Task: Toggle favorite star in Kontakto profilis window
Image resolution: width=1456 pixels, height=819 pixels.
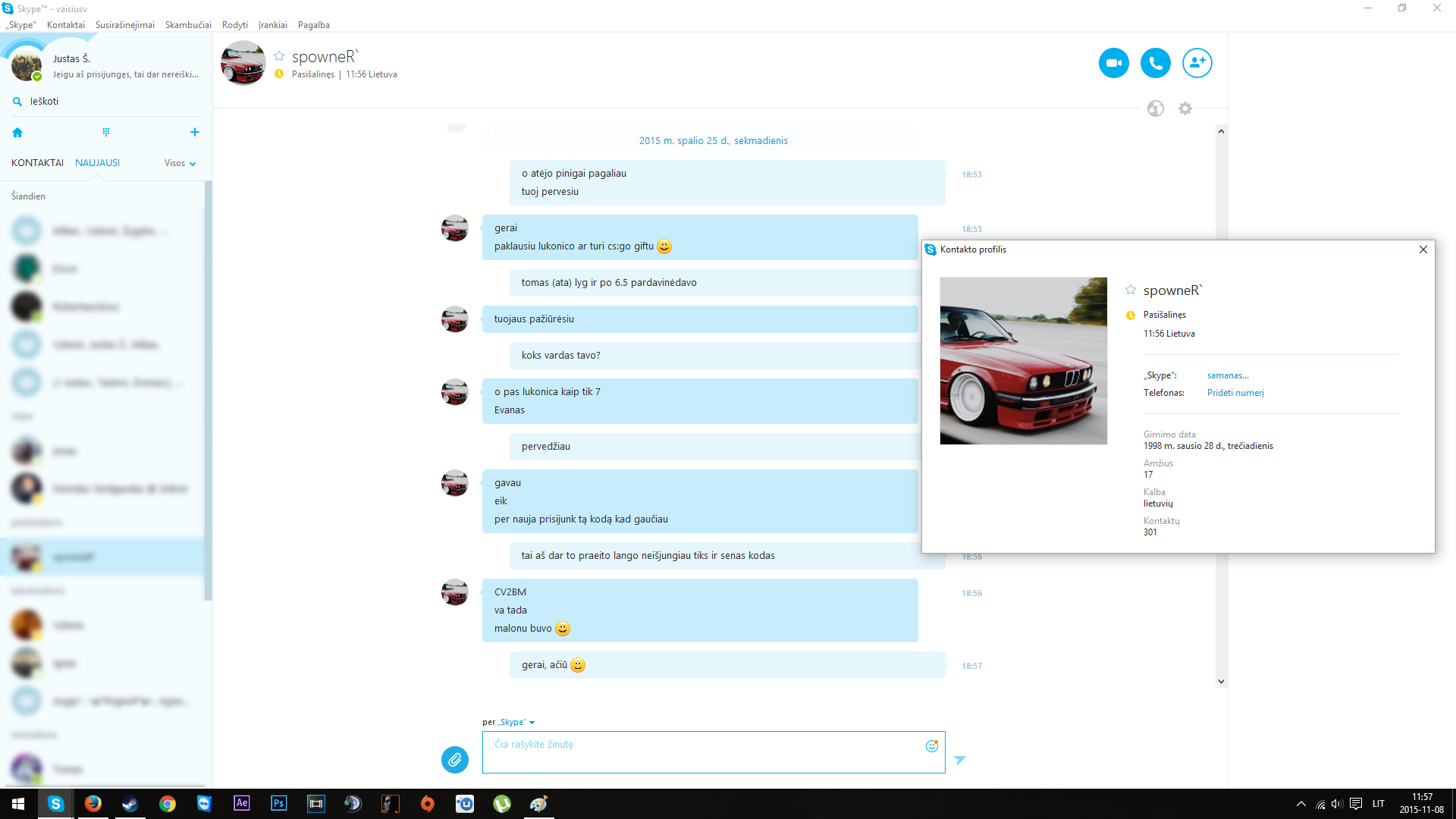Action: tap(1130, 290)
